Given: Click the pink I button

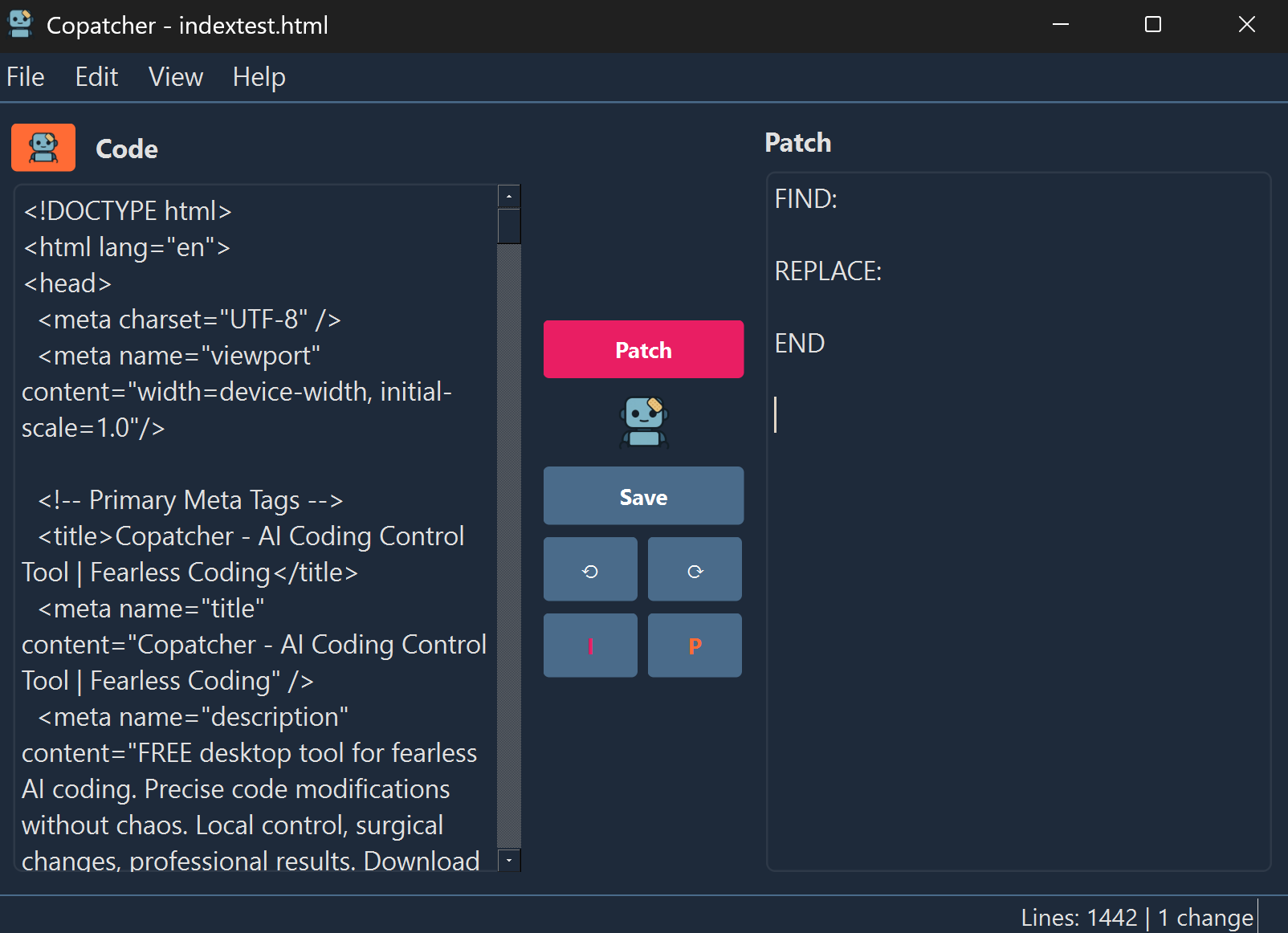Looking at the screenshot, I should coord(590,646).
